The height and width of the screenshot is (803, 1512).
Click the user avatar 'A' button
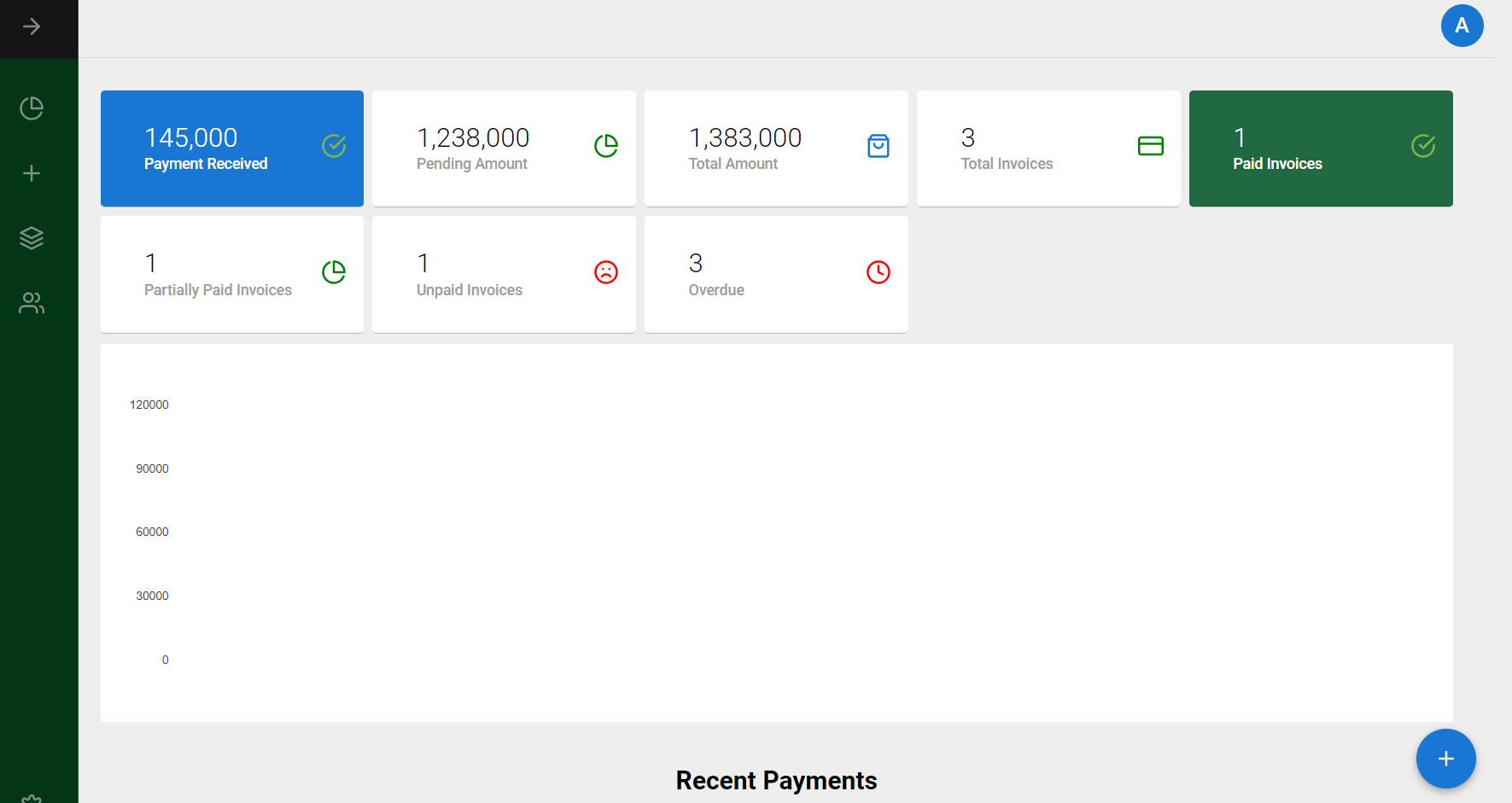1462,26
